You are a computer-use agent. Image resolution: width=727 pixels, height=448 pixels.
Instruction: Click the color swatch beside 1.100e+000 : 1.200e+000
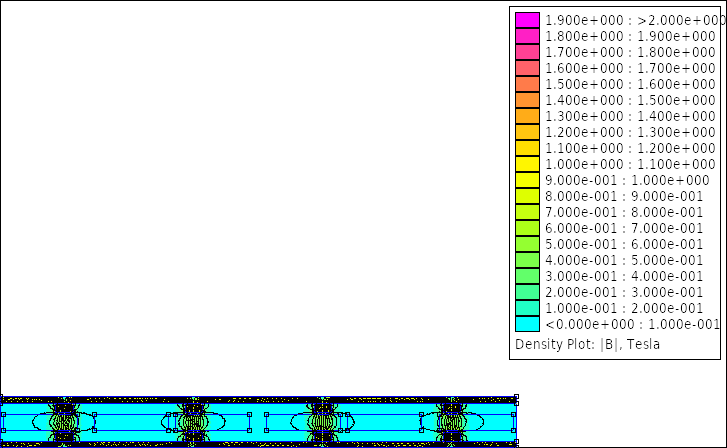[x=527, y=148]
